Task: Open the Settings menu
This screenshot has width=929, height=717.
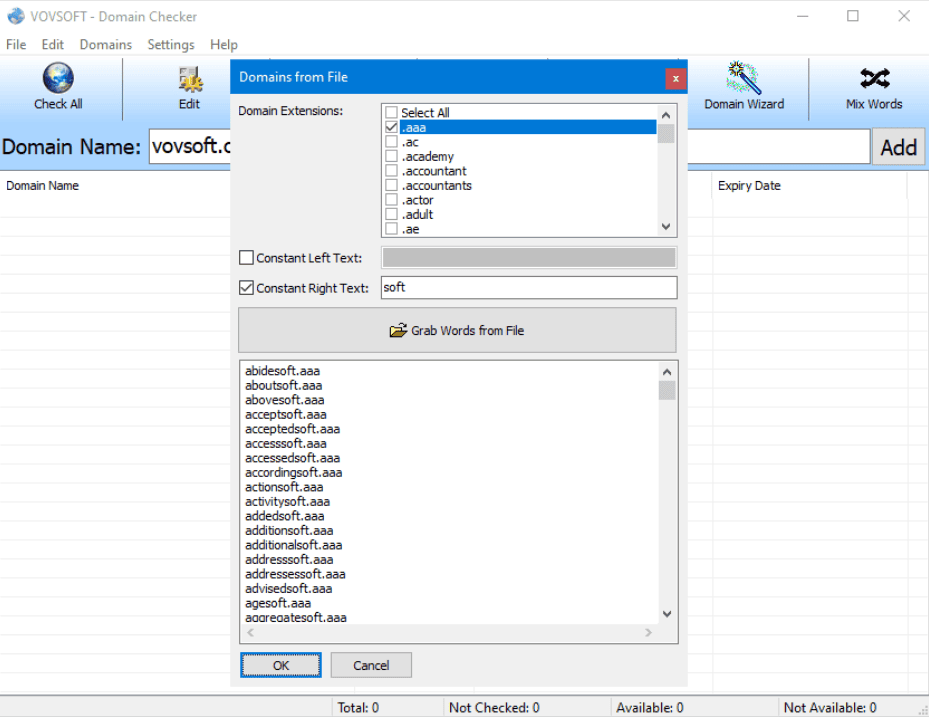Action: pyautogui.click(x=171, y=44)
